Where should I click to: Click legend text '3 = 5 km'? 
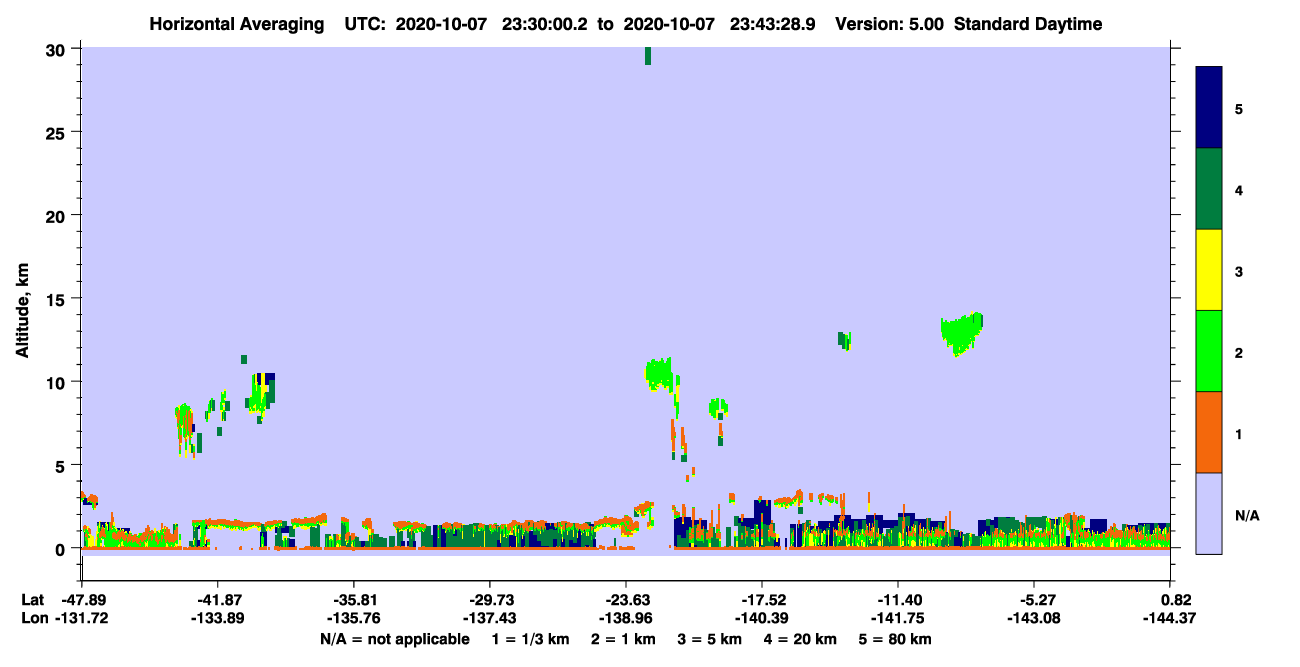point(711,639)
